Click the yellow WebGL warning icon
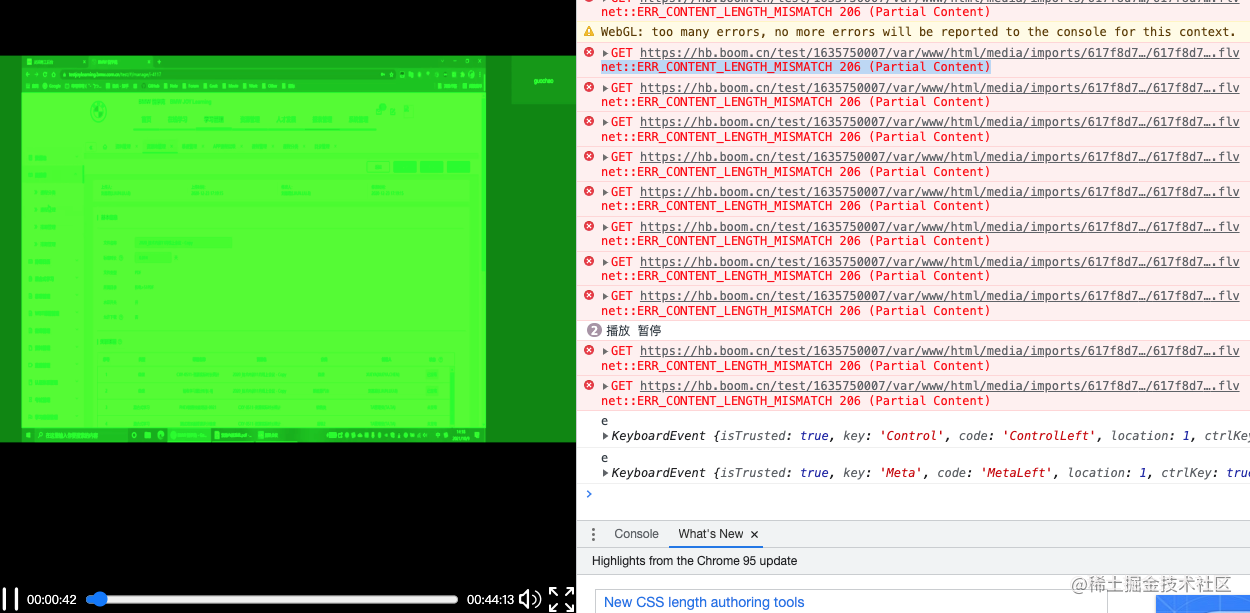The width and height of the screenshot is (1250, 613). coord(589,32)
